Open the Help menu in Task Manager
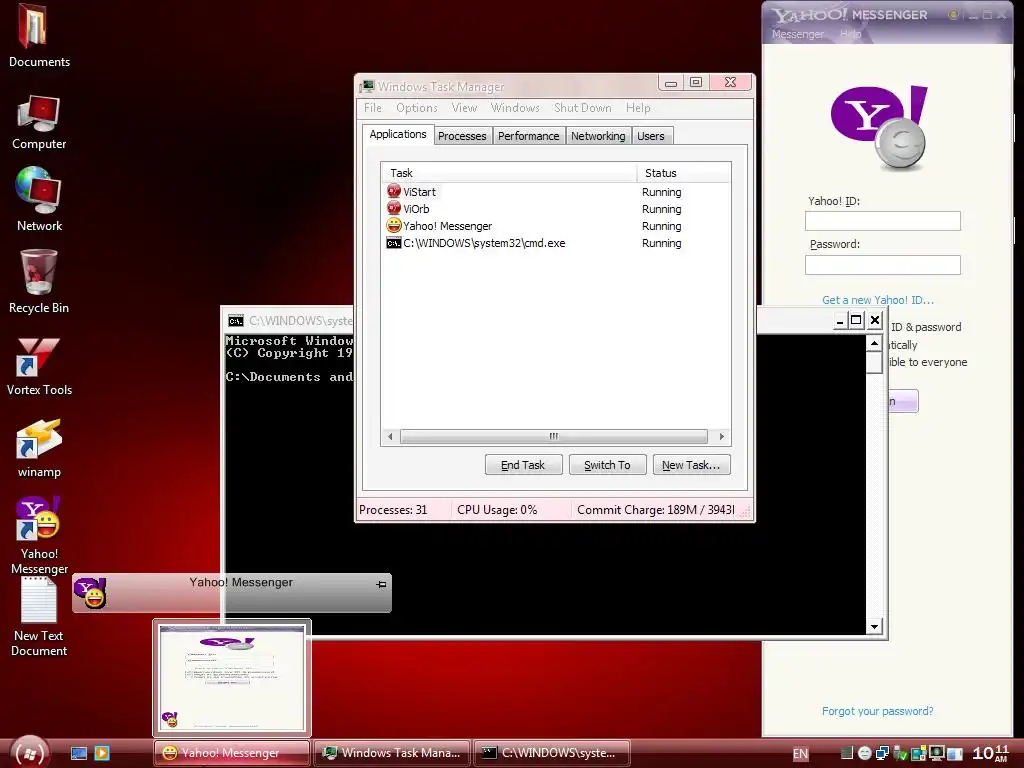Screen dimensions: 1024x768 click(x=638, y=108)
